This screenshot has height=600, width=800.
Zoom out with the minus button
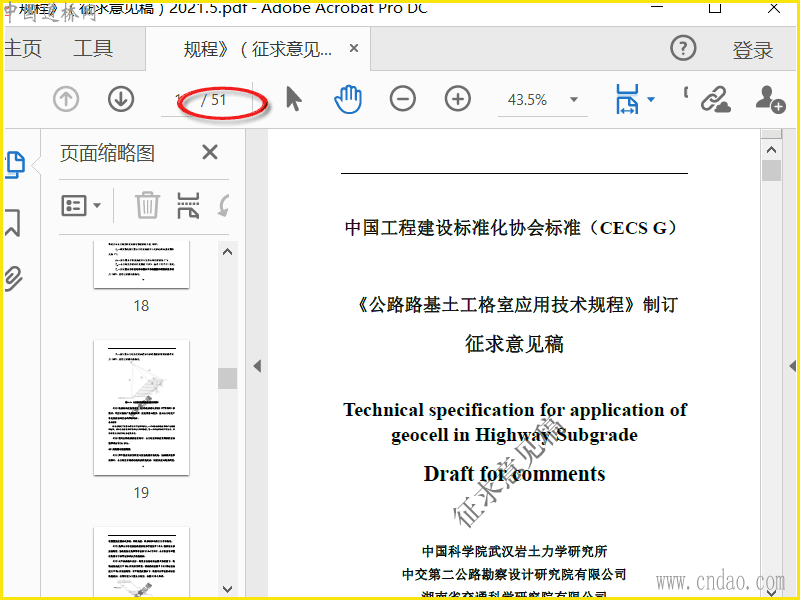coord(403,99)
